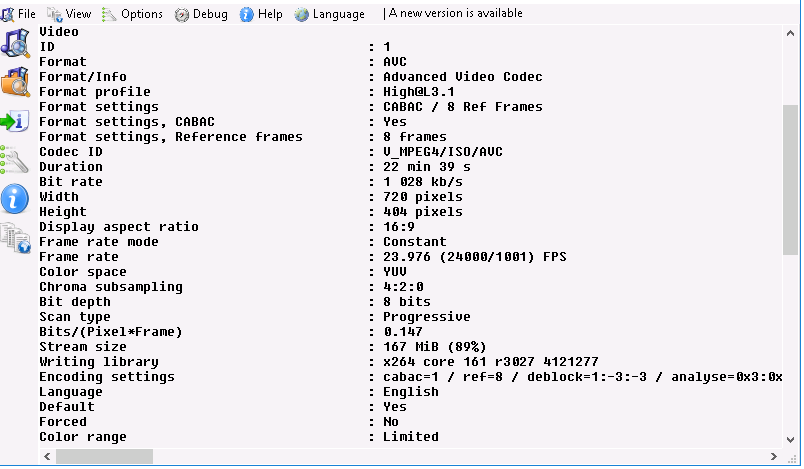Click the 'English' language value
Viewport: 804px width, 469px height.
point(411,392)
